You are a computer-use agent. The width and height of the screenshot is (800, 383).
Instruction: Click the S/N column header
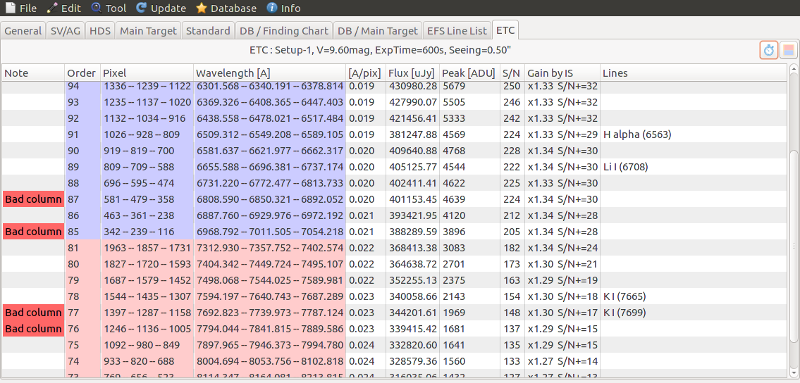(512, 73)
